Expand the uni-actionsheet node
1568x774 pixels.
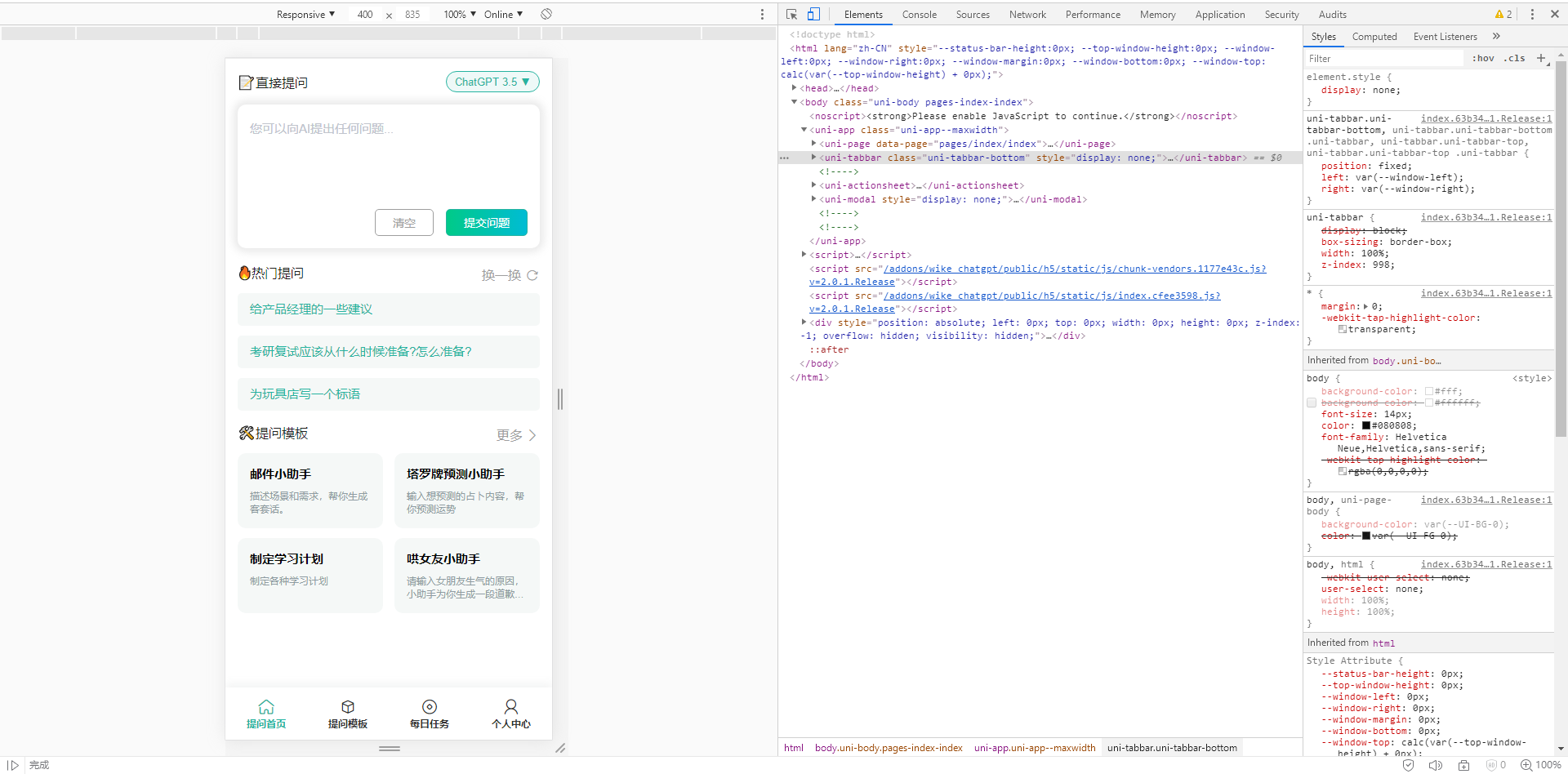pyautogui.click(x=813, y=185)
